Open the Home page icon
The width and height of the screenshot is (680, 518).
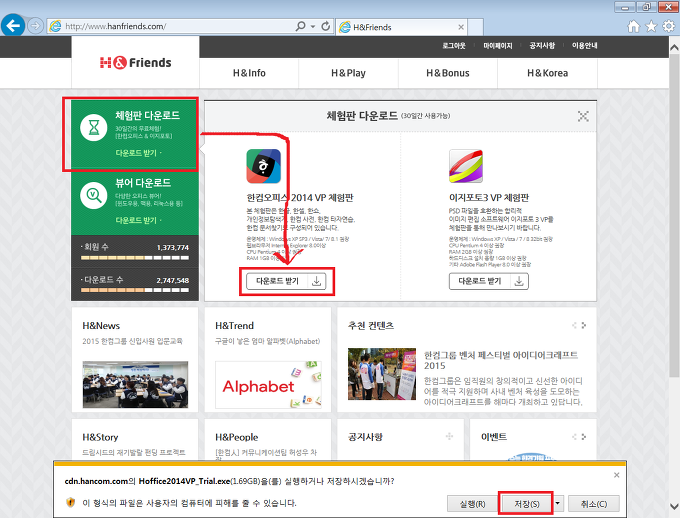point(634,26)
